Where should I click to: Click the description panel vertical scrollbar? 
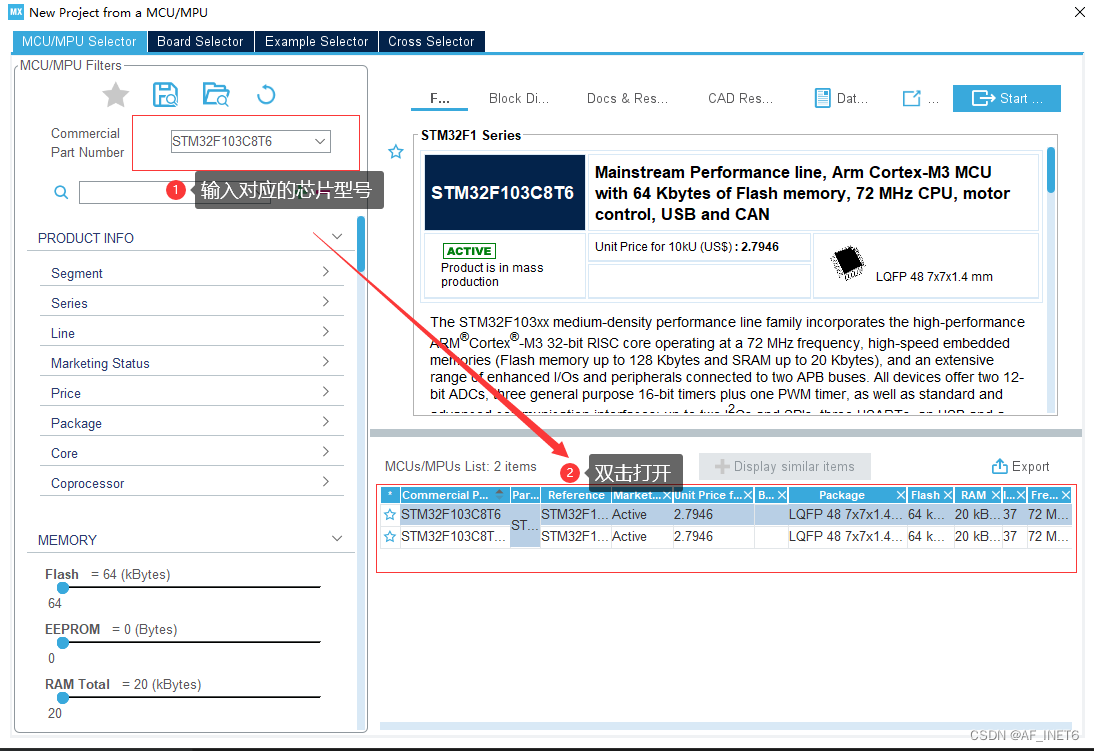(x=1051, y=170)
